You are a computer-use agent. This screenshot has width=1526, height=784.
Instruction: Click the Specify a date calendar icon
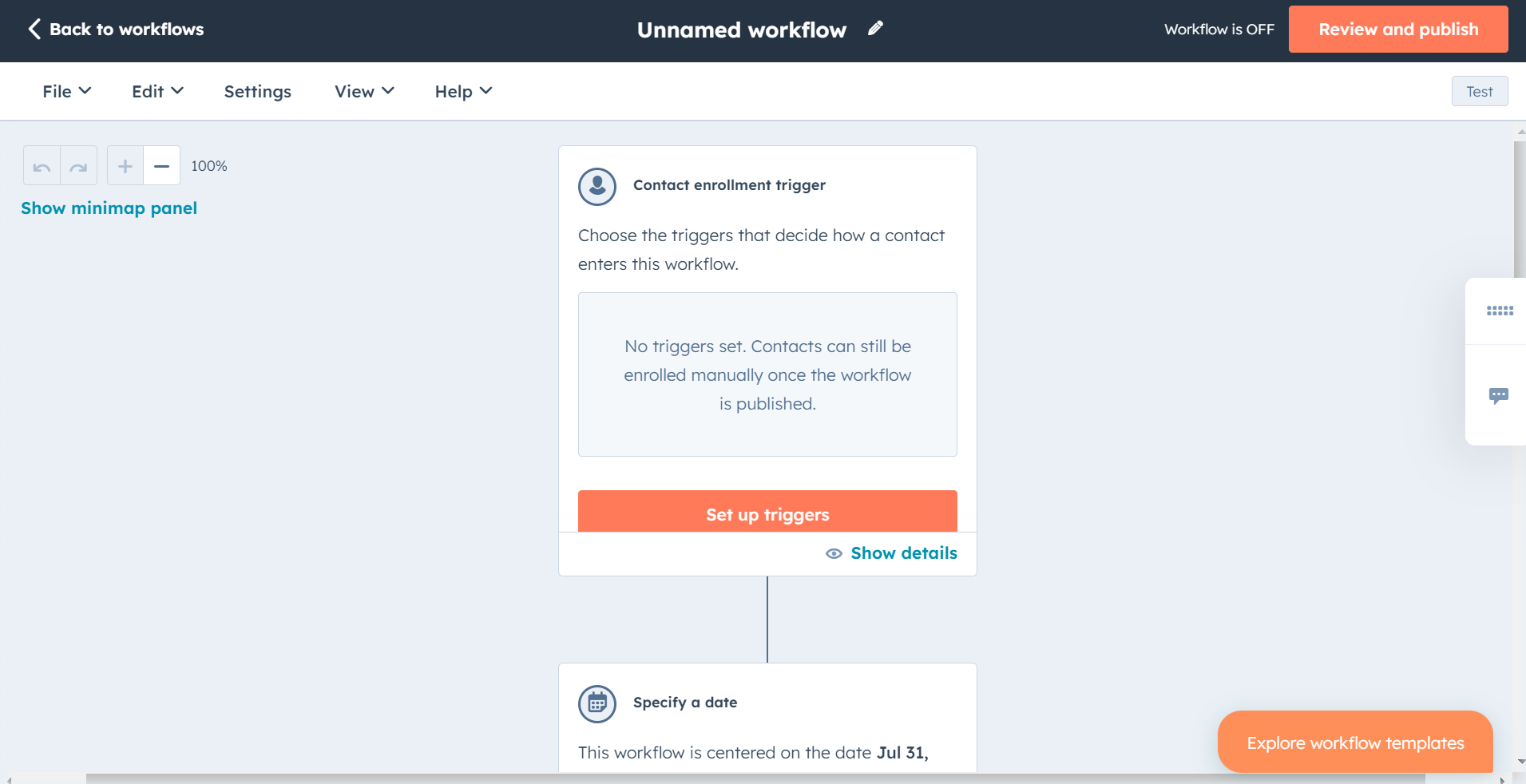[597, 703]
